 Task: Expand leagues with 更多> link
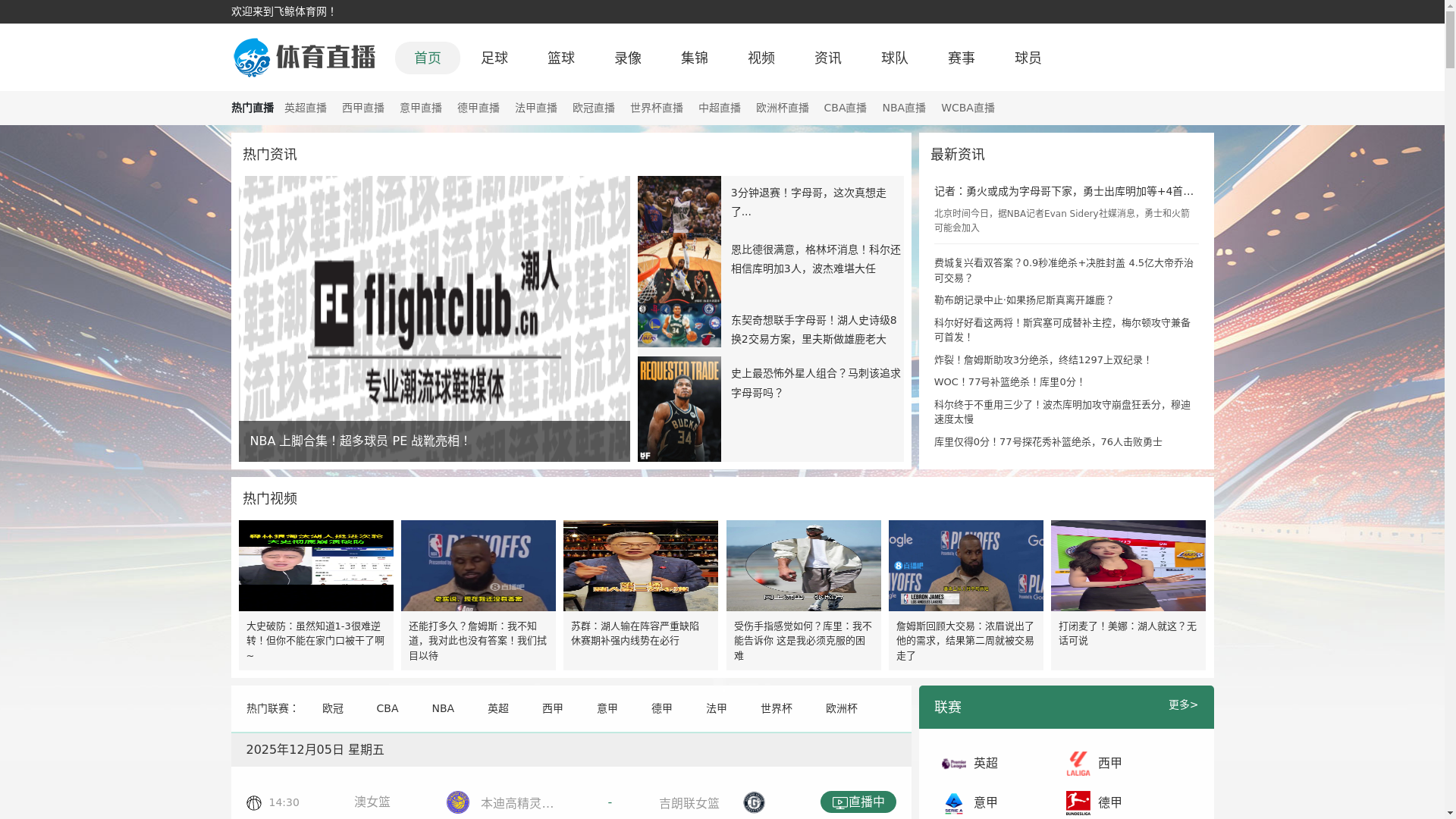[x=1182, y=705]
